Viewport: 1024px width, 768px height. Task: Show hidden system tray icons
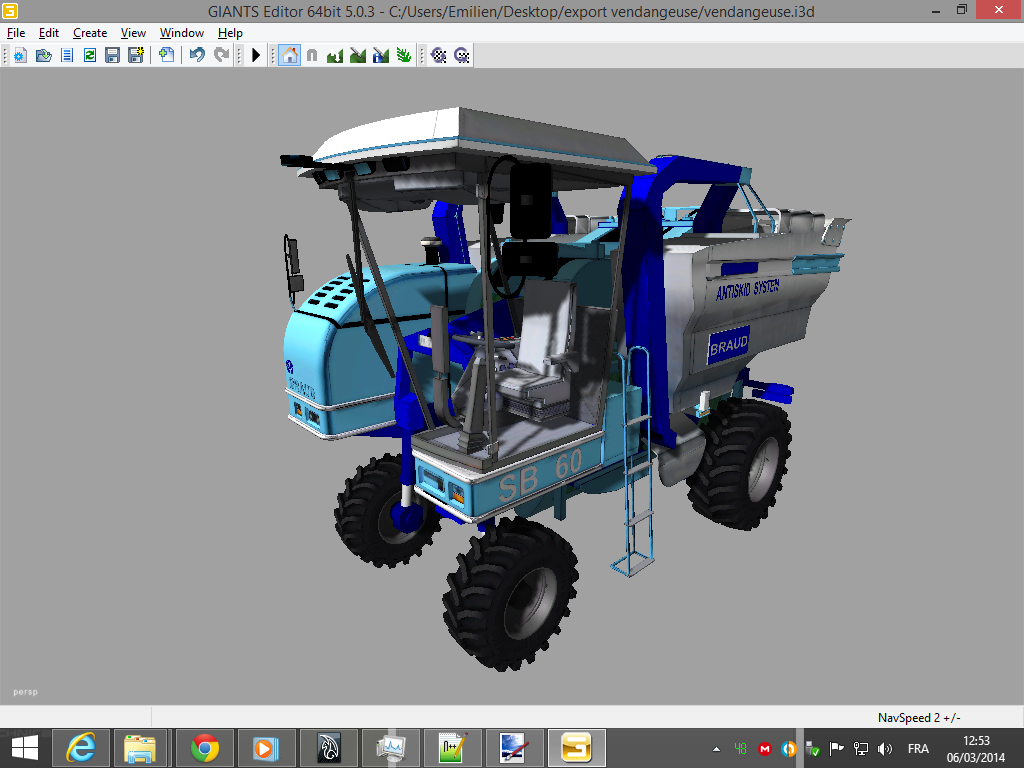click(716, 749)
